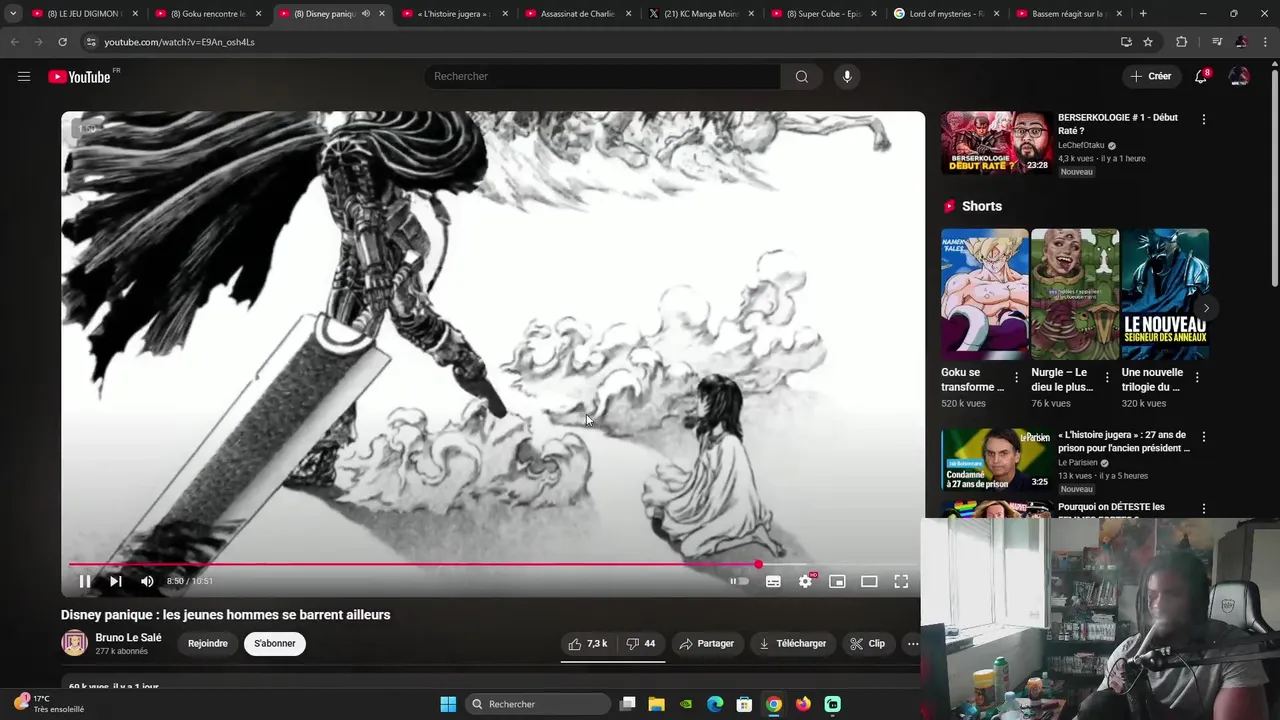The width and height of the screenshot is (1280, 720).
Task: Mute the video volume
Action: tap(147, 581)
